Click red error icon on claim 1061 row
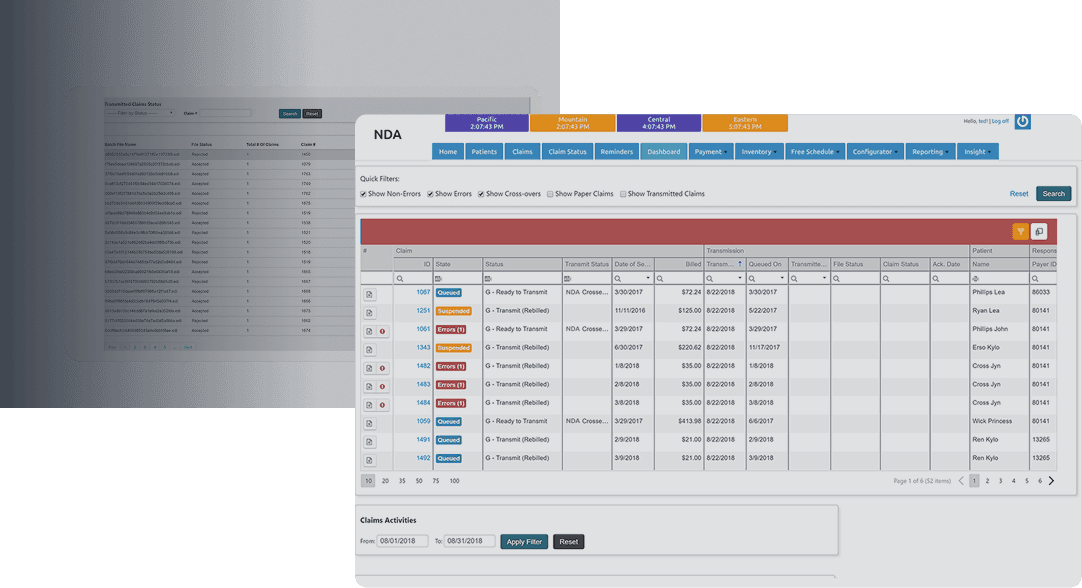Screen dimensions: 1082x588 pos(382,331)
